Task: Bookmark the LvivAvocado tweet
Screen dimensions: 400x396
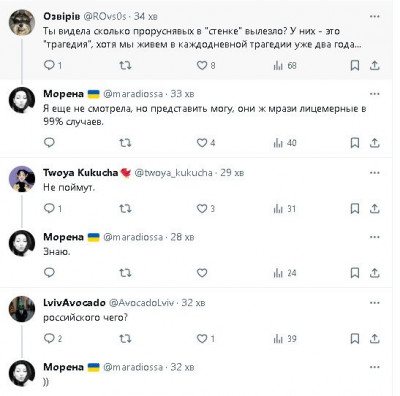Action: point(355,339)
